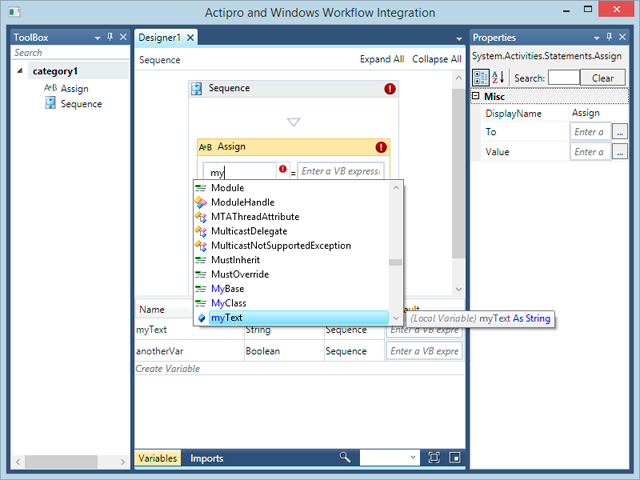Viewport: 640px width, 480px height.
Task: Open Value property expression editor button
Action: (620, 152)
